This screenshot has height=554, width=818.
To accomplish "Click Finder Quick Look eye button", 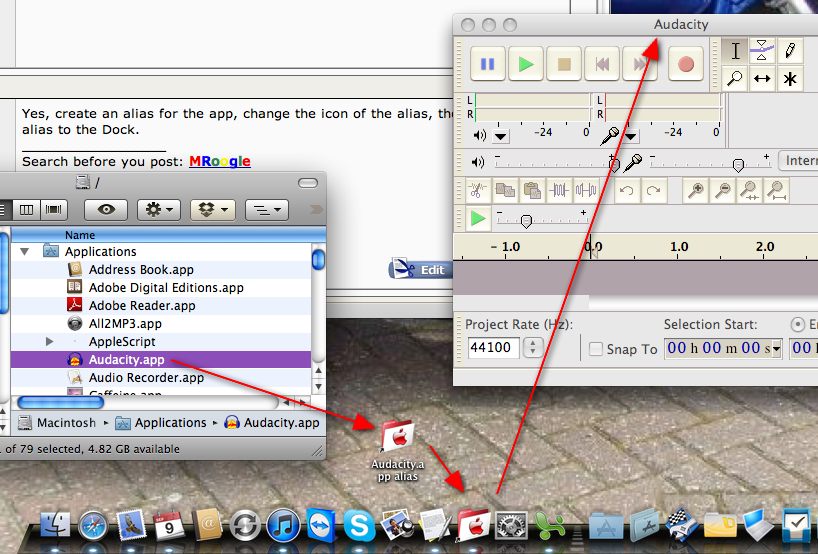I will (x=106, y=210).
